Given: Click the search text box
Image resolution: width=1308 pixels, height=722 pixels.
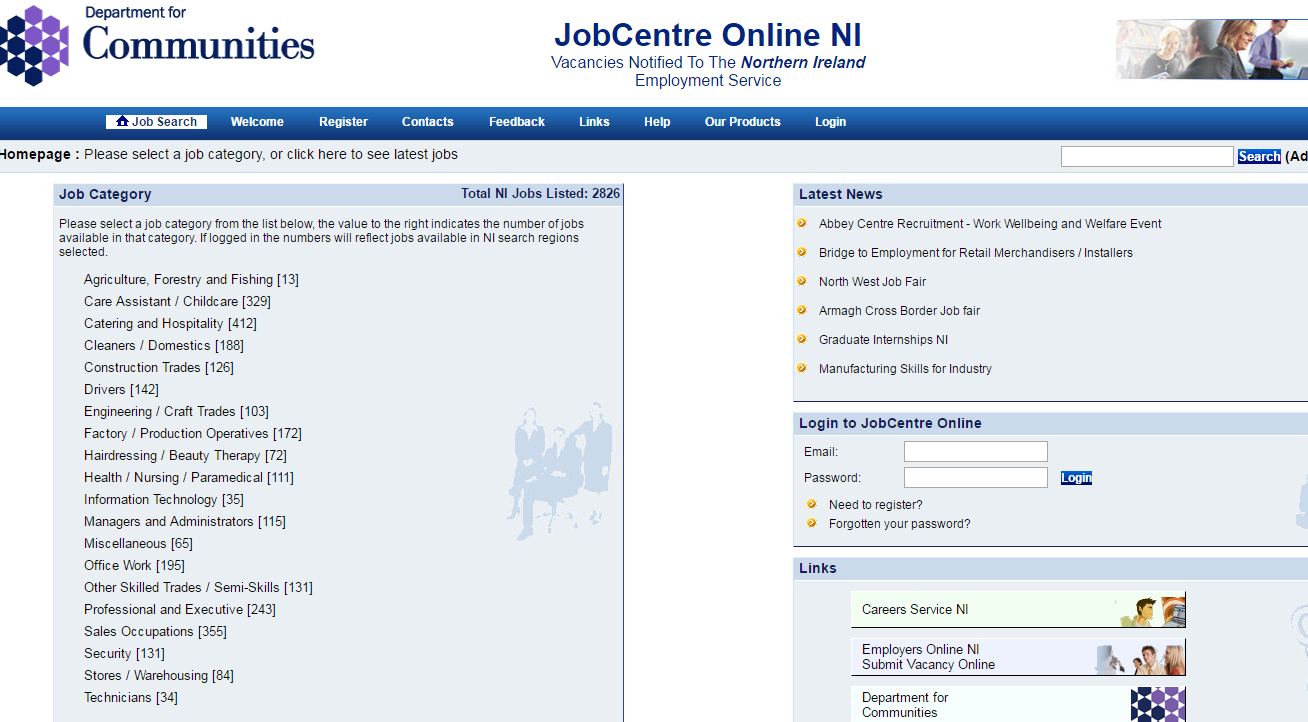Looking at the screenshot, I should click(1147, 156).
